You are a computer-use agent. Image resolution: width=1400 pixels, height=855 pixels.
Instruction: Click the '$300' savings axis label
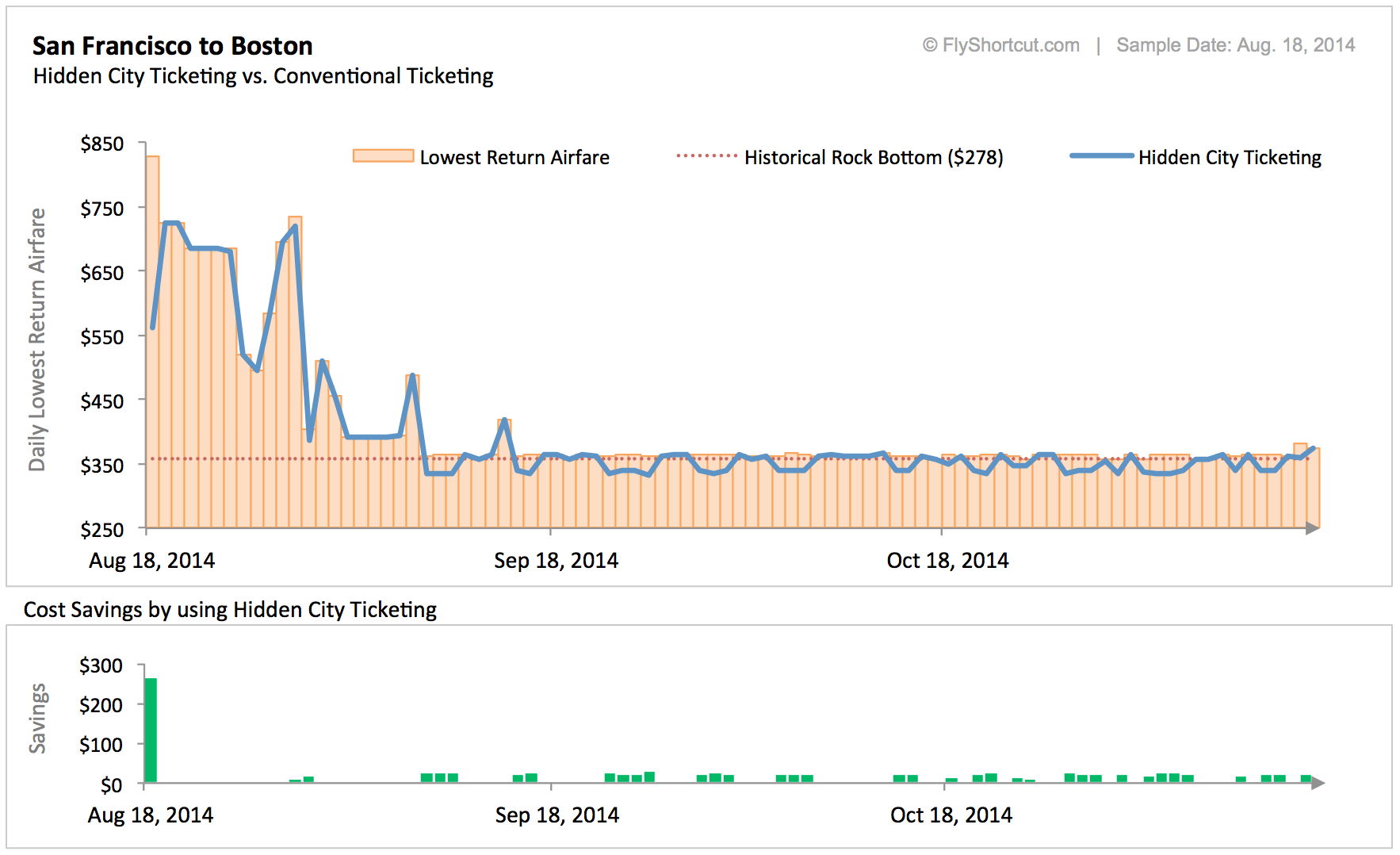pos(101,665)
